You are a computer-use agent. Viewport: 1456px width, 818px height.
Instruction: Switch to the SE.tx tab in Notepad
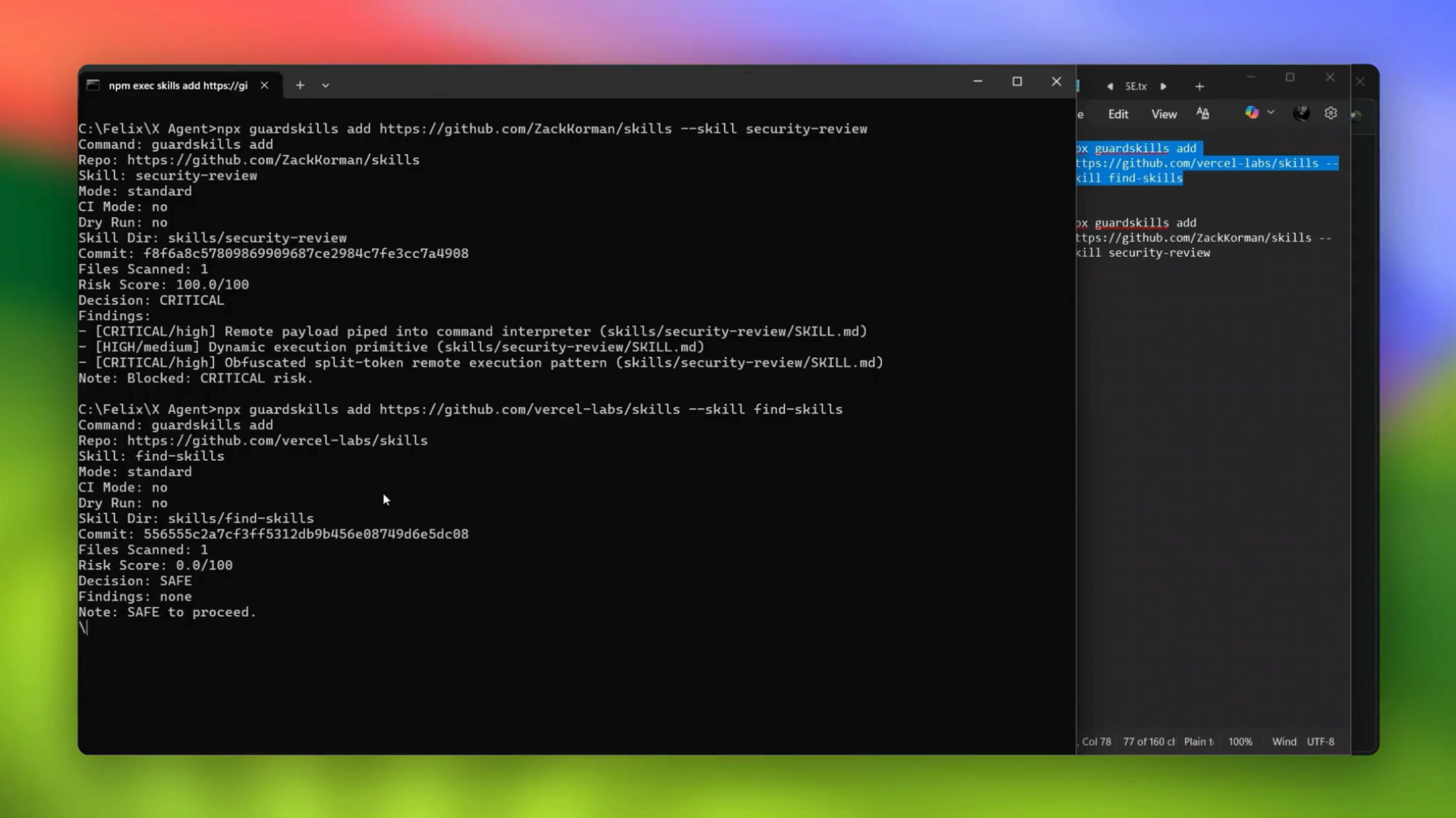click(x=1137, y=87)
